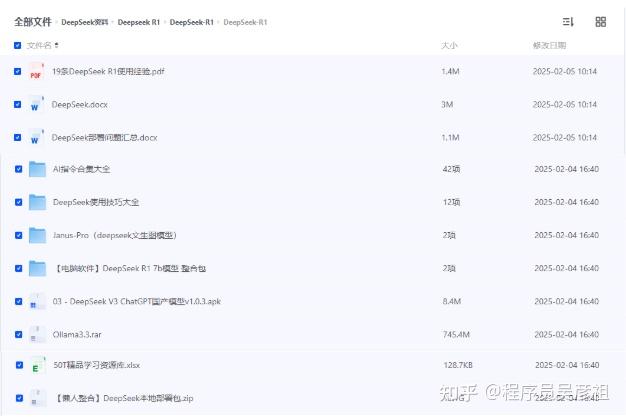Click size value 128.7KB
This screenshot has width=626, height=419.
click(458, 365)
